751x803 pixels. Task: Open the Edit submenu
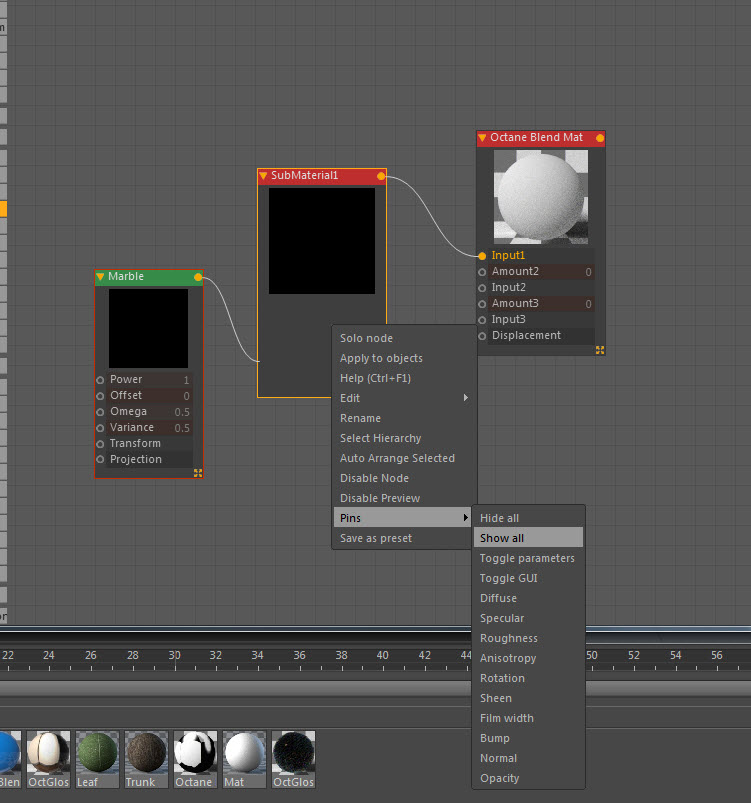coord(402,398)
